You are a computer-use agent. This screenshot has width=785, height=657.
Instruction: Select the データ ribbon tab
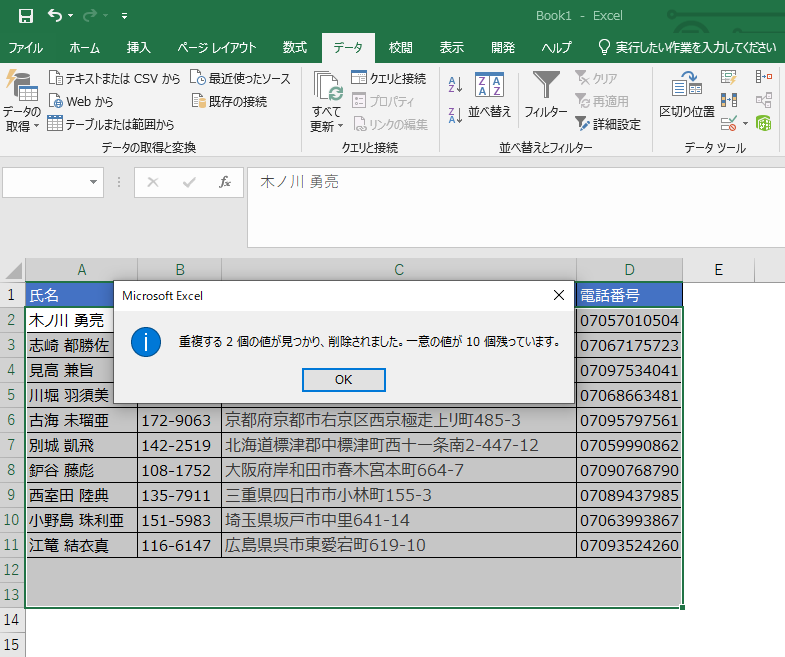tap(348, 48)
